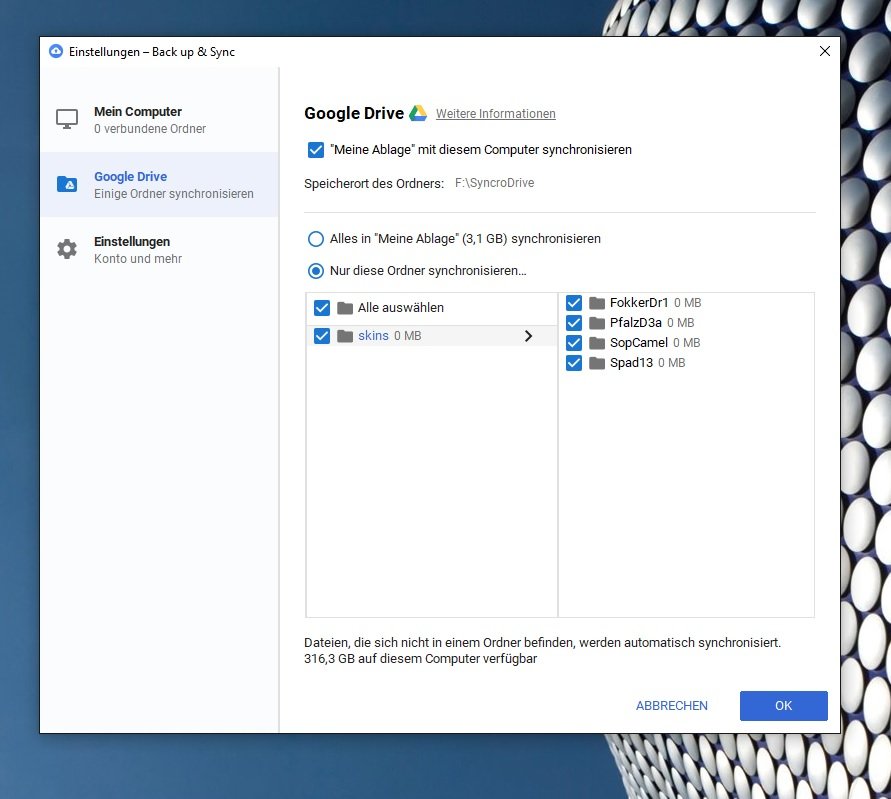This screenshot has height=799, width=891.
Task: Click '316,3 GB auf diesem Computer verfügbar' text
Action: 420,659
